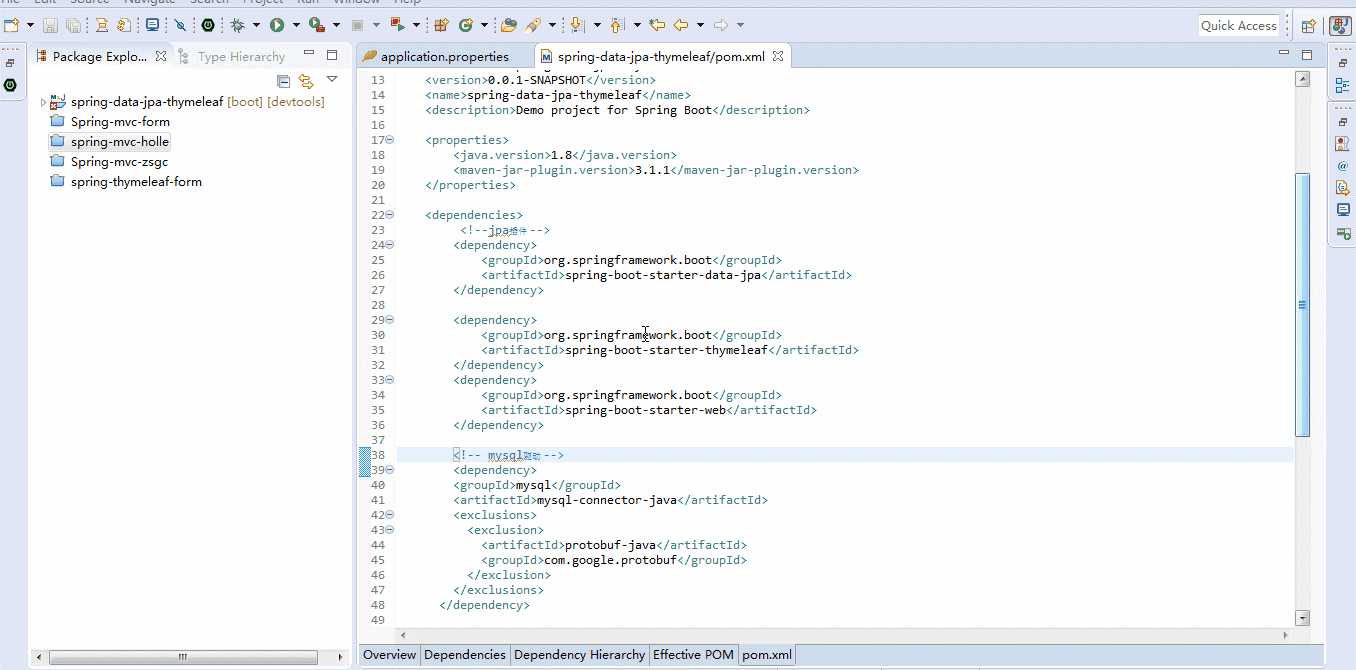Click the Relaunch red-green icon
This screenshot has width=1356, height=670.
(x=398, y=25)
